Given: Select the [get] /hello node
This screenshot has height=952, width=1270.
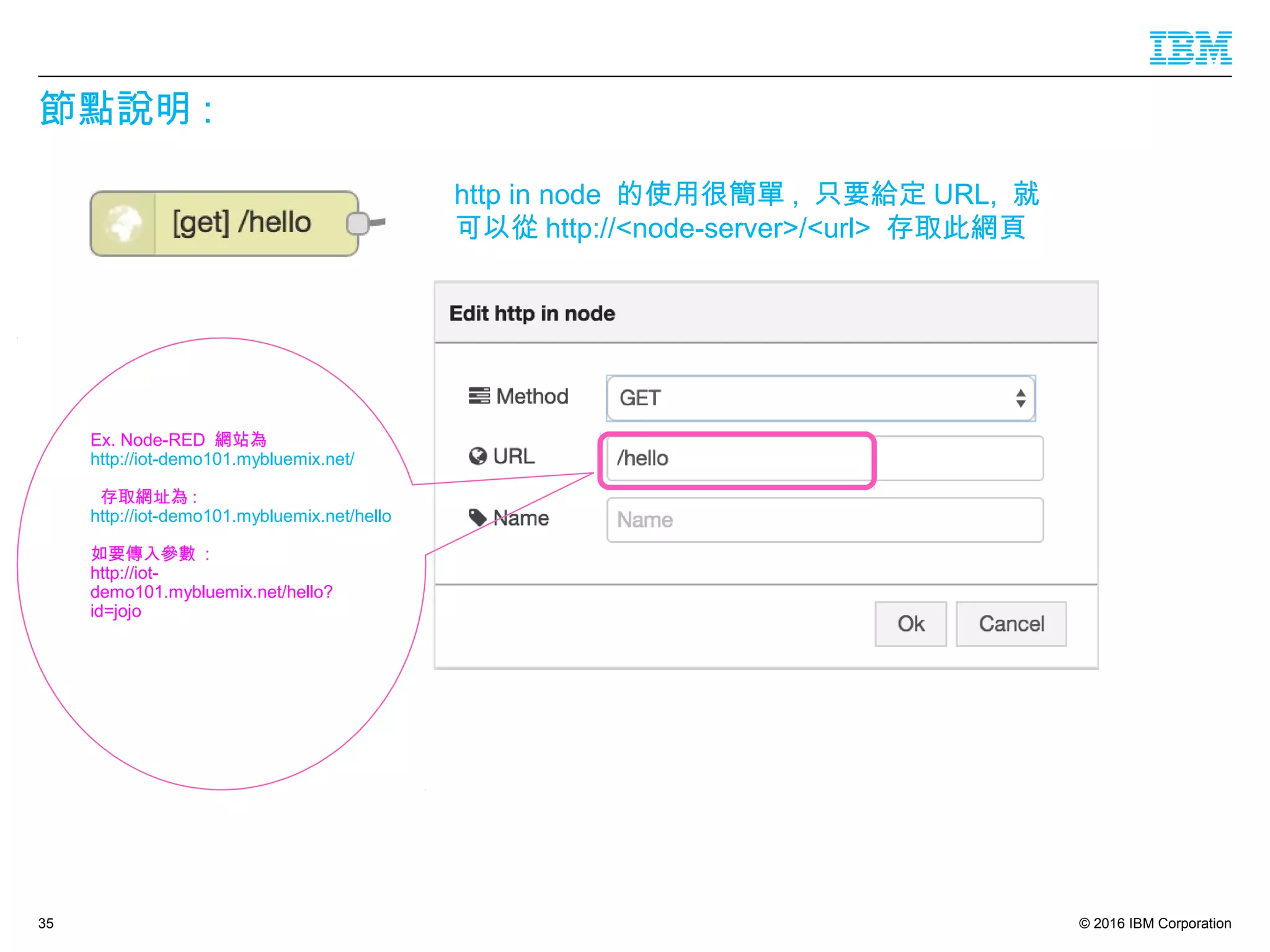Looking at the screenshot, I should point(224,223).
